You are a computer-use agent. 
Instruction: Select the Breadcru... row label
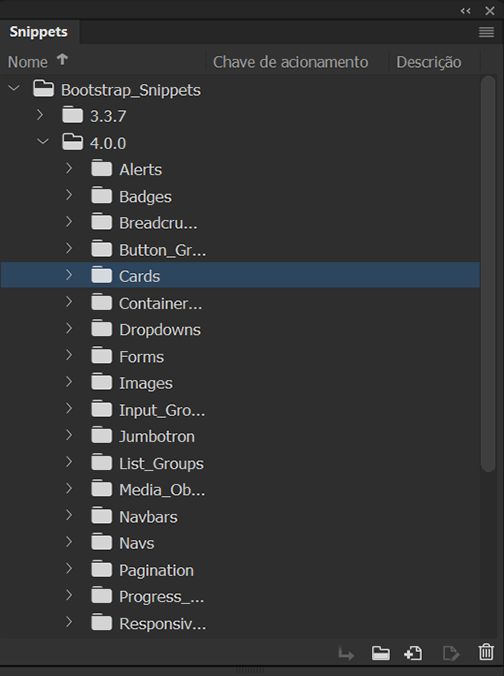[158, 223]
